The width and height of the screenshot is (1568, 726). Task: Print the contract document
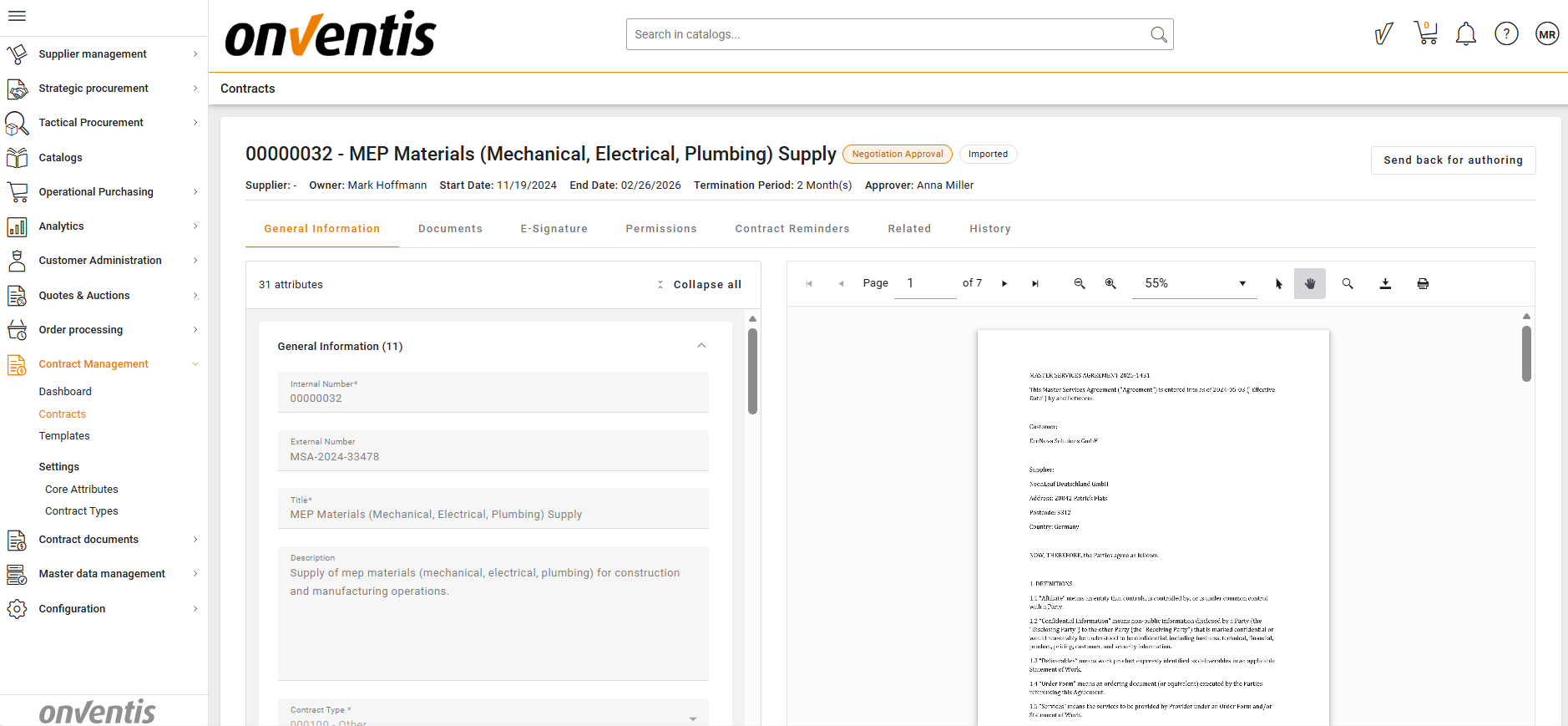(1423, 284)
